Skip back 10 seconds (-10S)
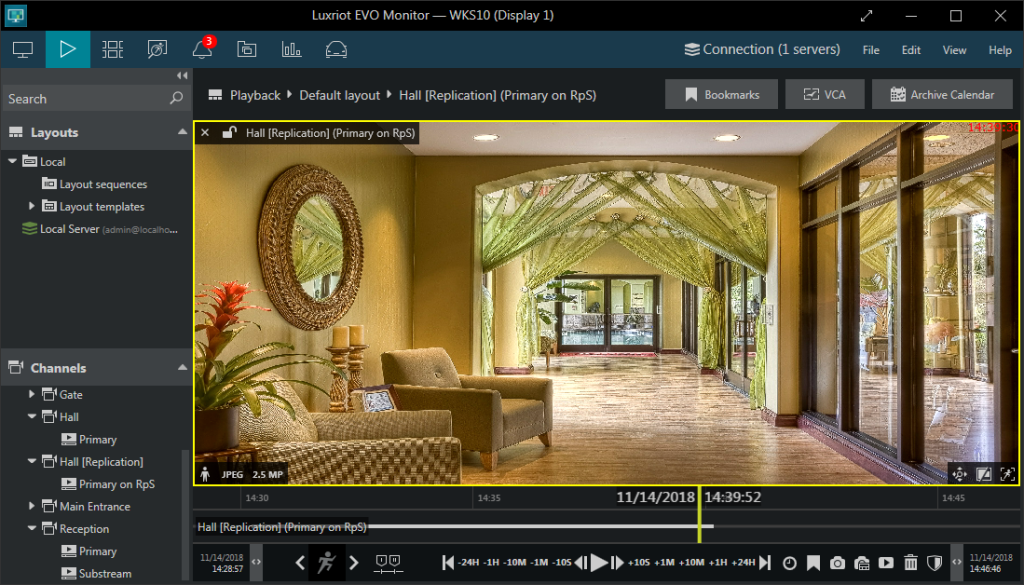 point(562,562)
